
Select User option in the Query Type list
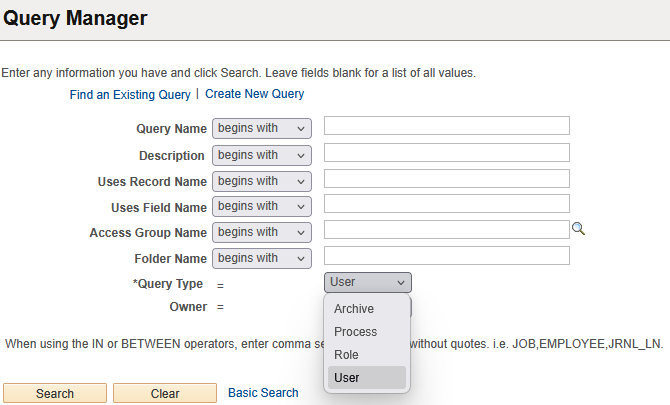[347, 378]
